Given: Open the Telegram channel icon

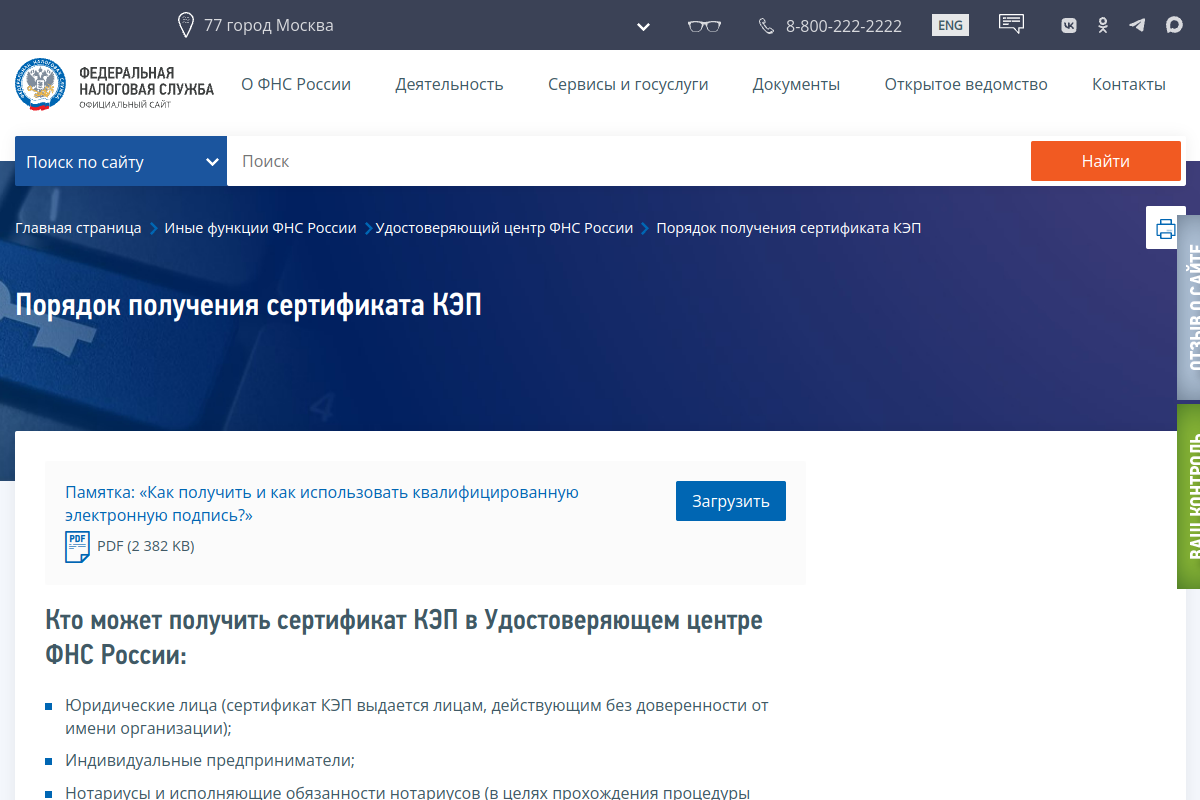Looking at the screenshot, I should [1137, 26].
